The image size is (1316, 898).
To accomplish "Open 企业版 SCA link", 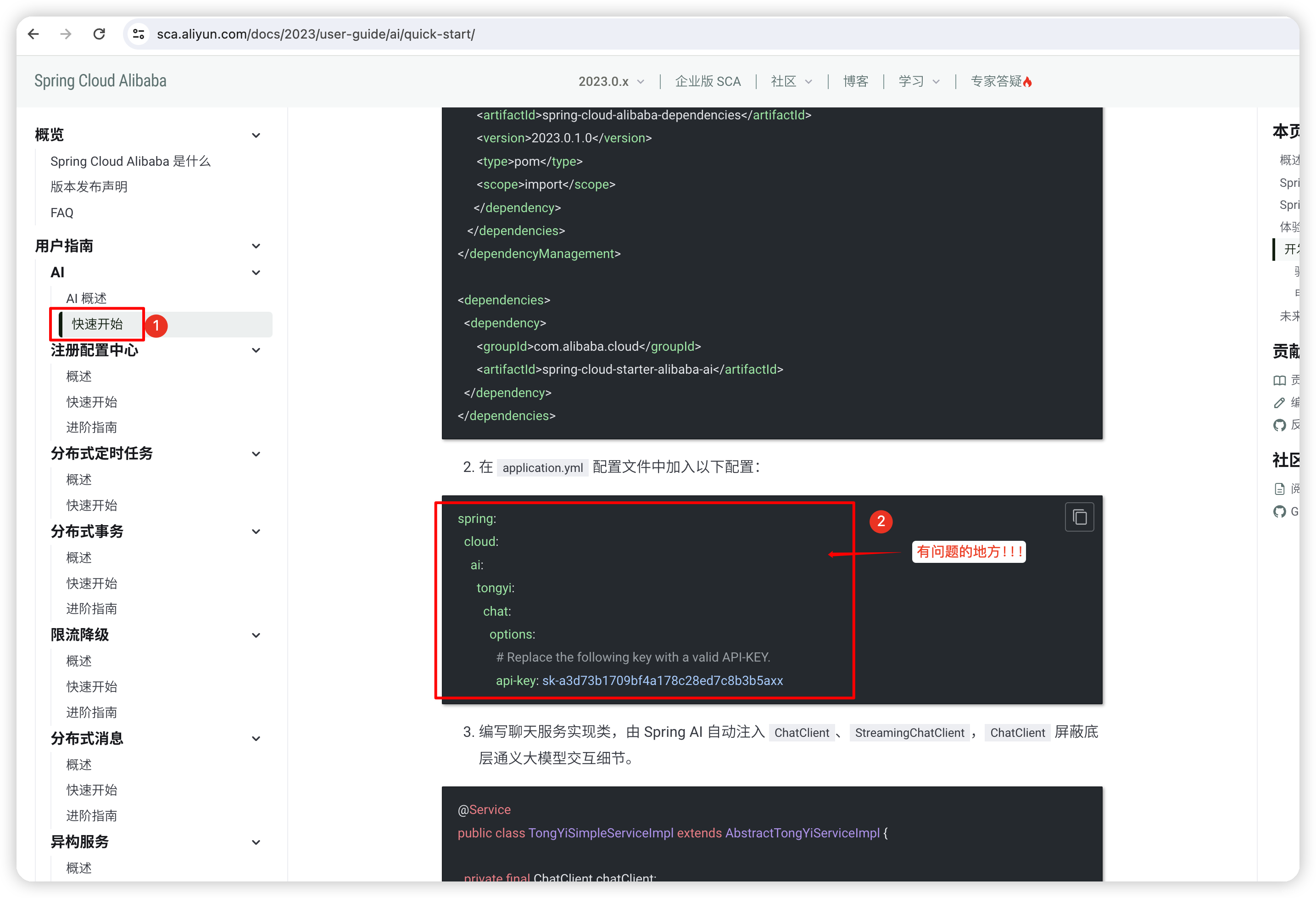I will coord(708,82).
